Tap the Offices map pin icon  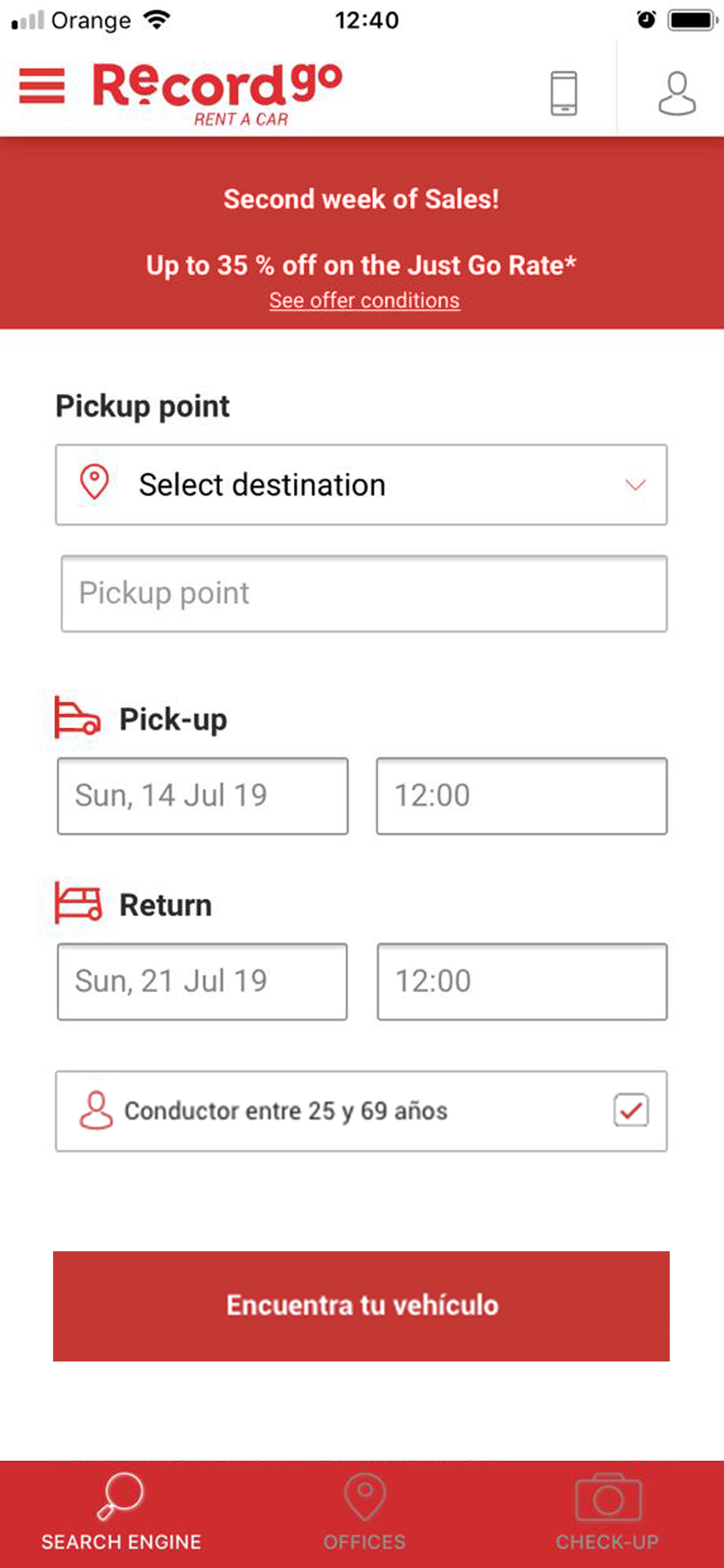tap(364, 1496)
